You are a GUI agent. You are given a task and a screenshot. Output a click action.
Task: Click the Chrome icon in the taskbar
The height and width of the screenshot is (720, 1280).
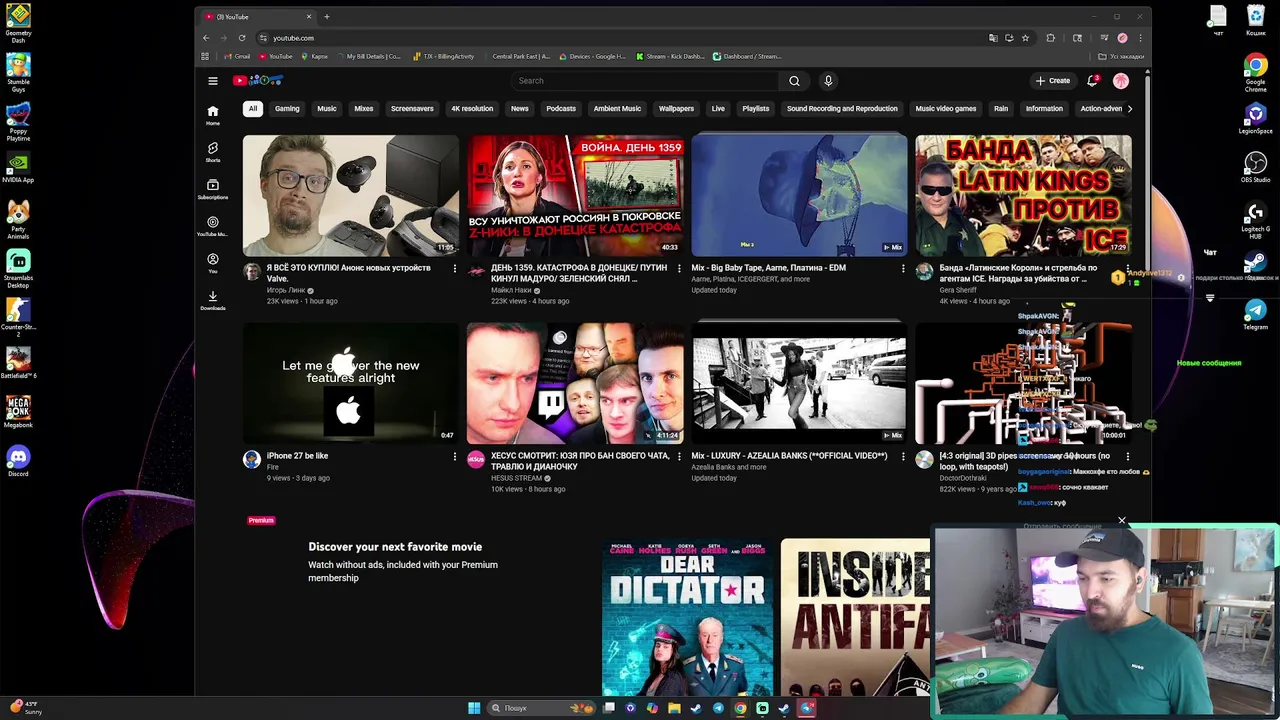click(740, 708)
